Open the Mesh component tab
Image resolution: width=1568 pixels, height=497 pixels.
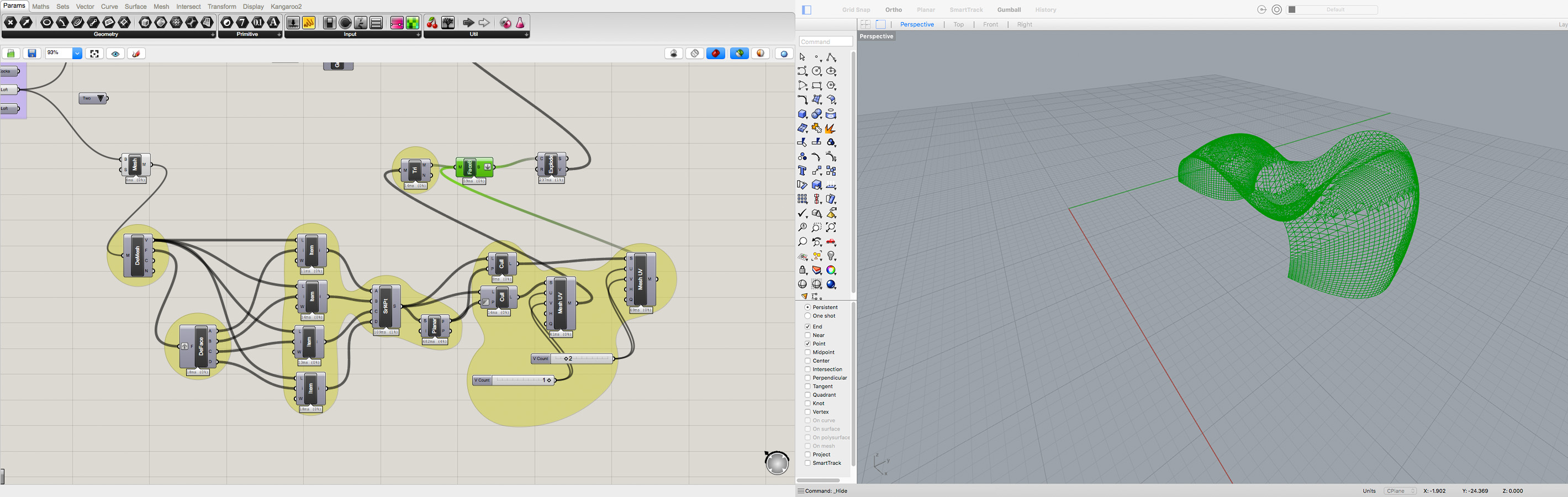[161, 7]
